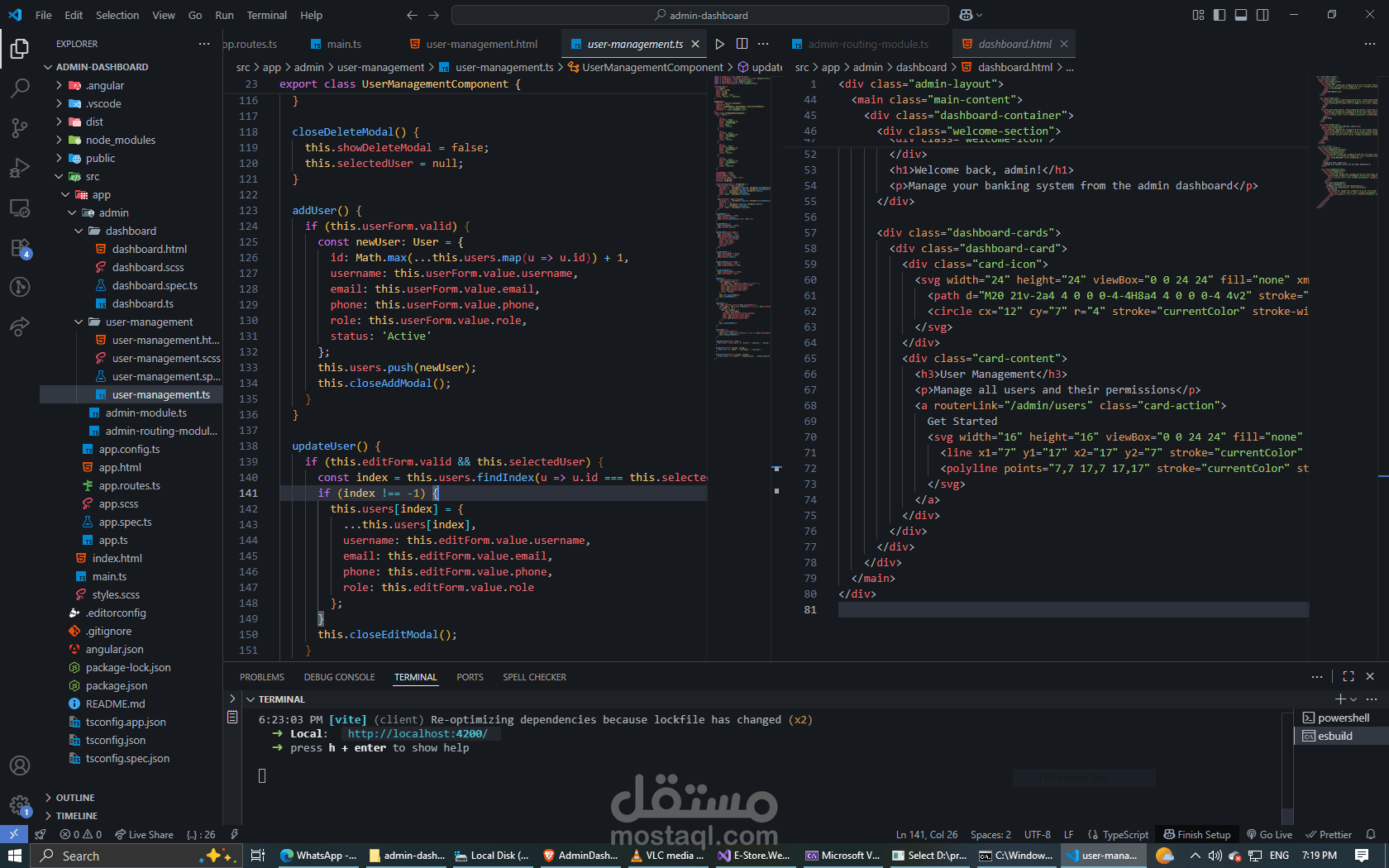This screenshot has width=1389, height=868.
Task: Maximize the terminal panel size
Action: point(1348,676)
